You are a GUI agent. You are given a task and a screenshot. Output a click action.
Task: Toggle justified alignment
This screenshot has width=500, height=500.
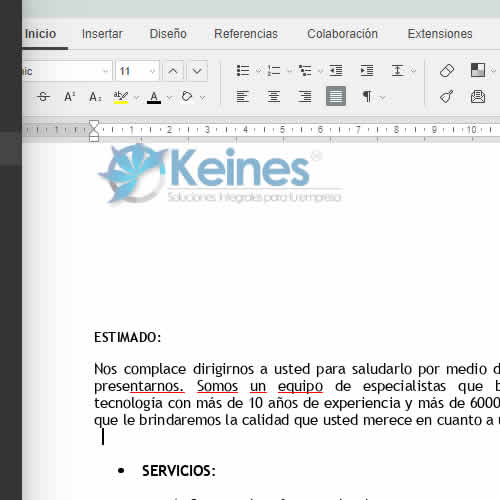pos(336,97)
